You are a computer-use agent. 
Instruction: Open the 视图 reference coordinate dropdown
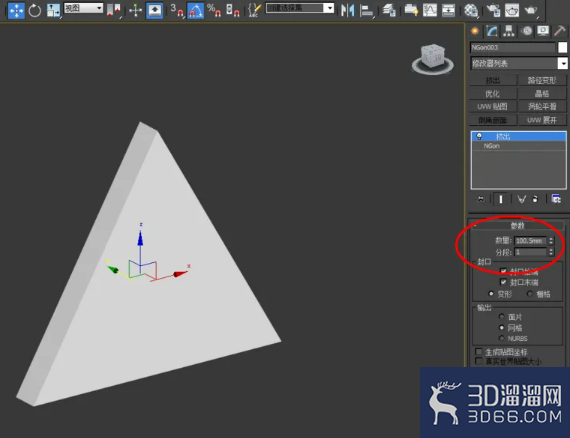83,8
